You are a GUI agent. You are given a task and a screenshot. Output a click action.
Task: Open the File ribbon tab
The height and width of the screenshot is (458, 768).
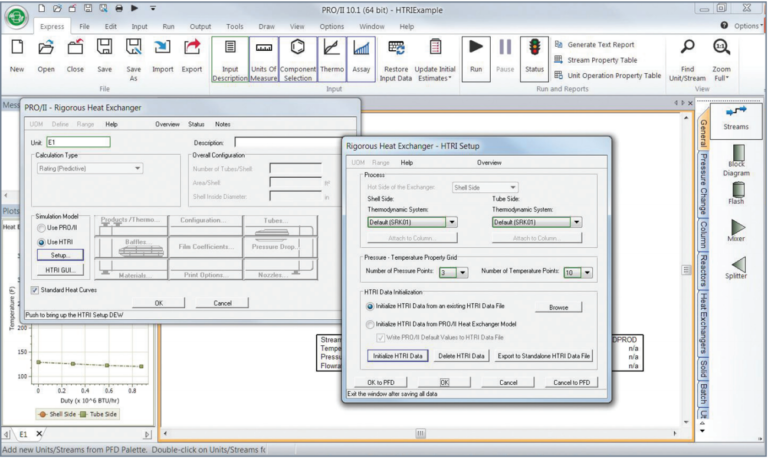coord(85,26)
